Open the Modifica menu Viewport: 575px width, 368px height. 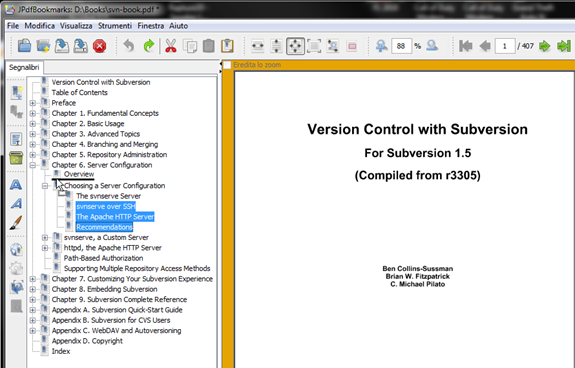(40, 26)
